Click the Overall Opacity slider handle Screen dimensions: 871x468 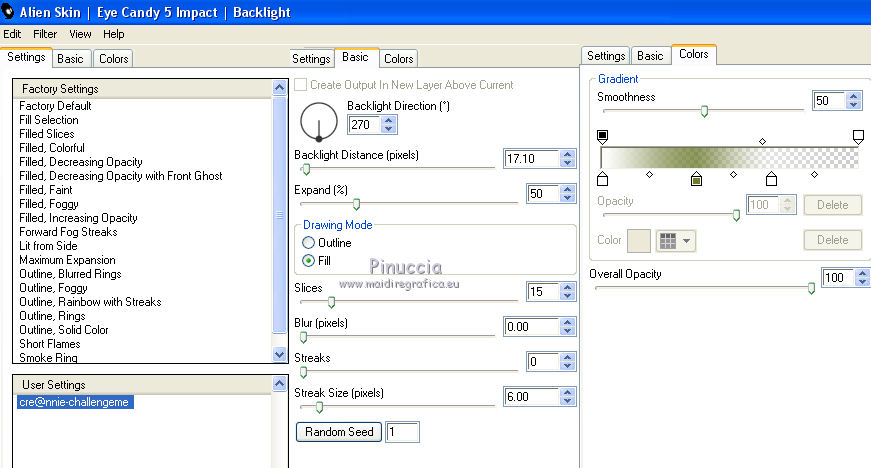811,288
